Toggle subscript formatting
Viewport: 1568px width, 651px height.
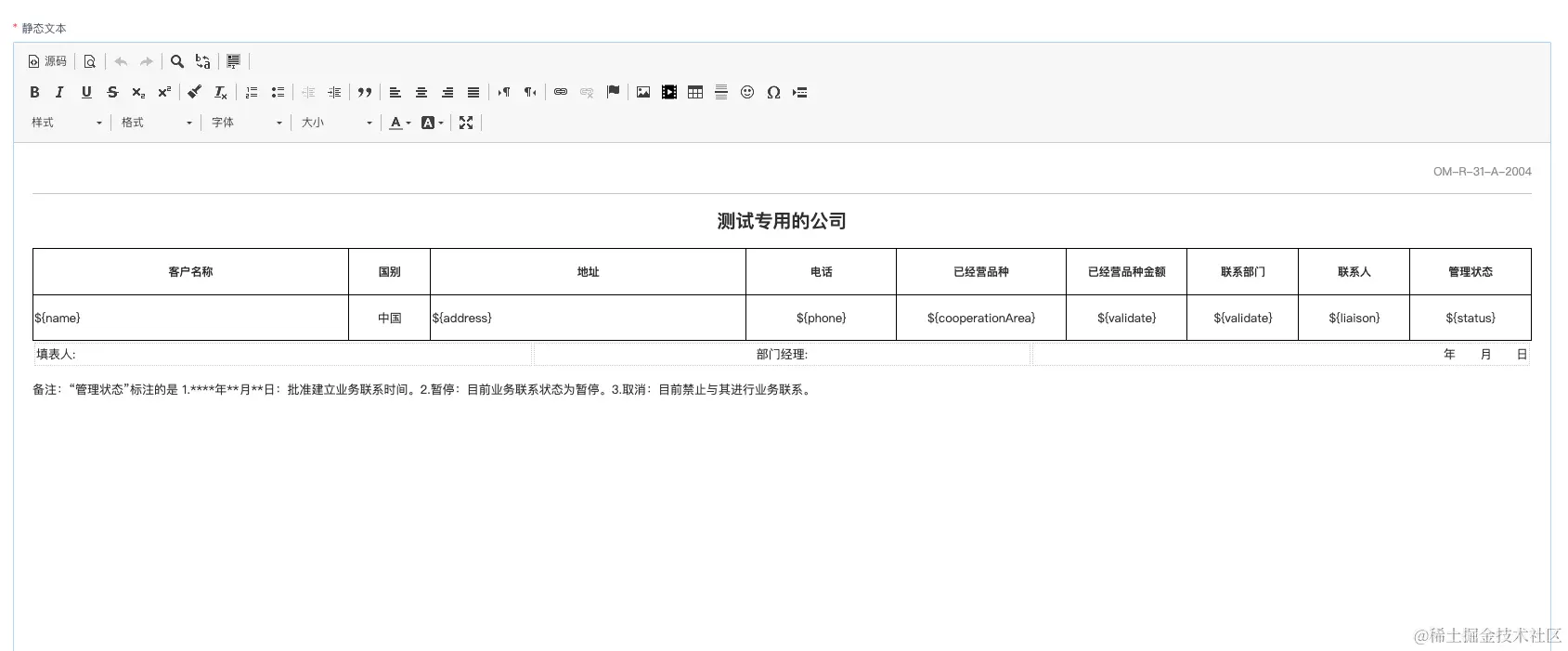[x=138, y=92]
